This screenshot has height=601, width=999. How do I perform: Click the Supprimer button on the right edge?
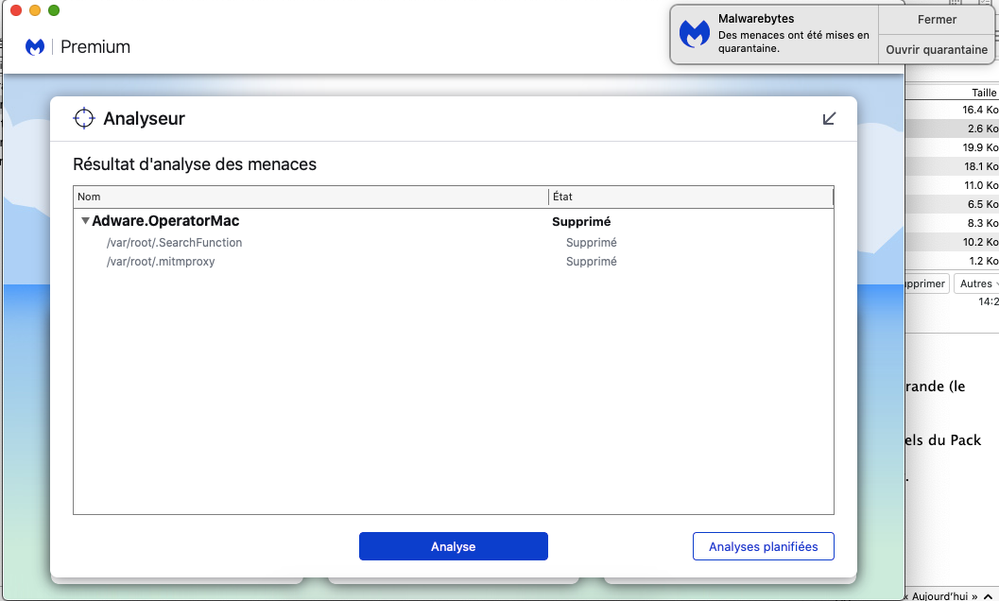[925, 283]
